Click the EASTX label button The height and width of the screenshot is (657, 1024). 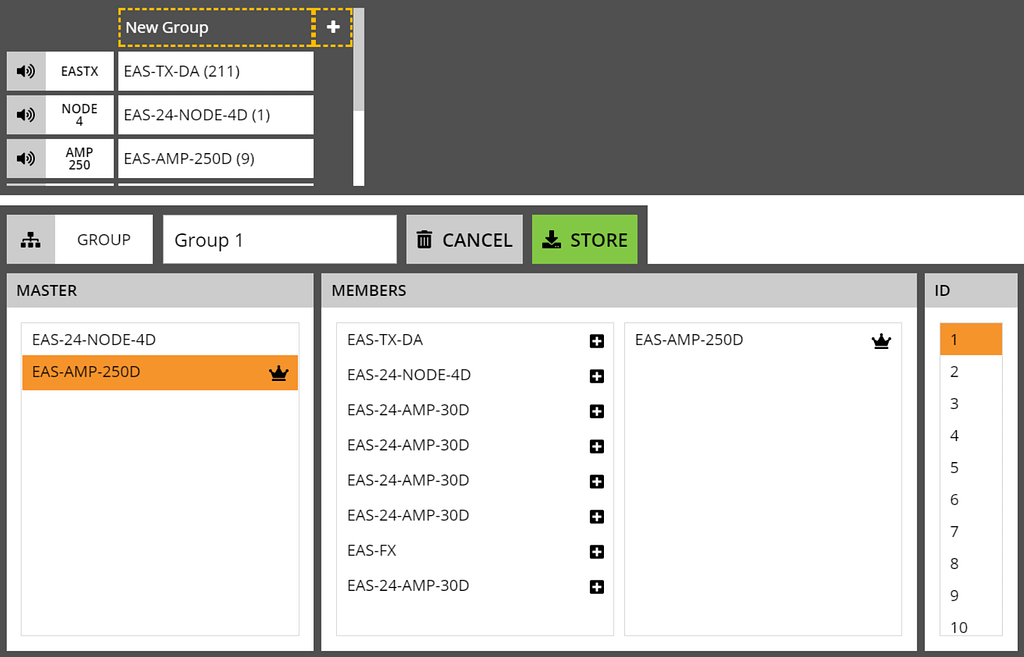(80, 71)
